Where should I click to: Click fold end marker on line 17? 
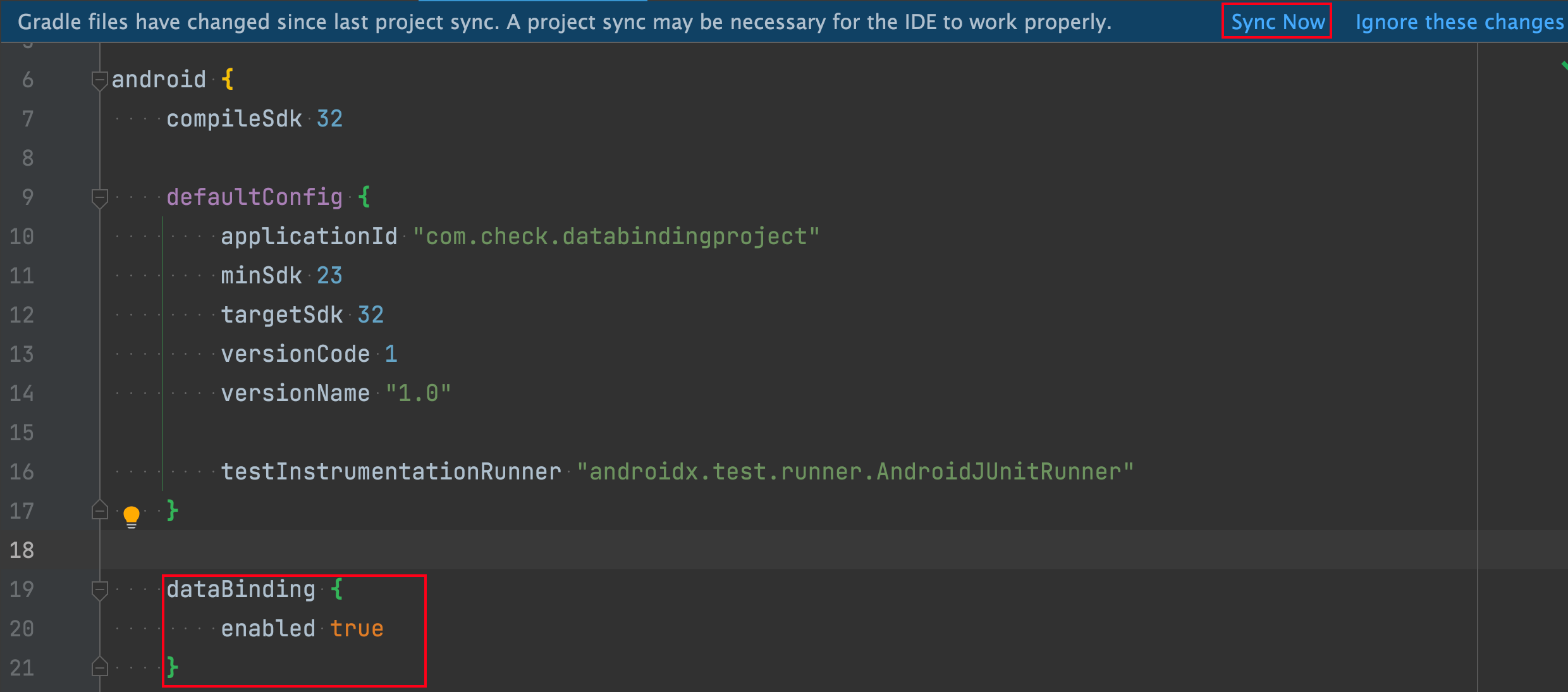[99, 510]
